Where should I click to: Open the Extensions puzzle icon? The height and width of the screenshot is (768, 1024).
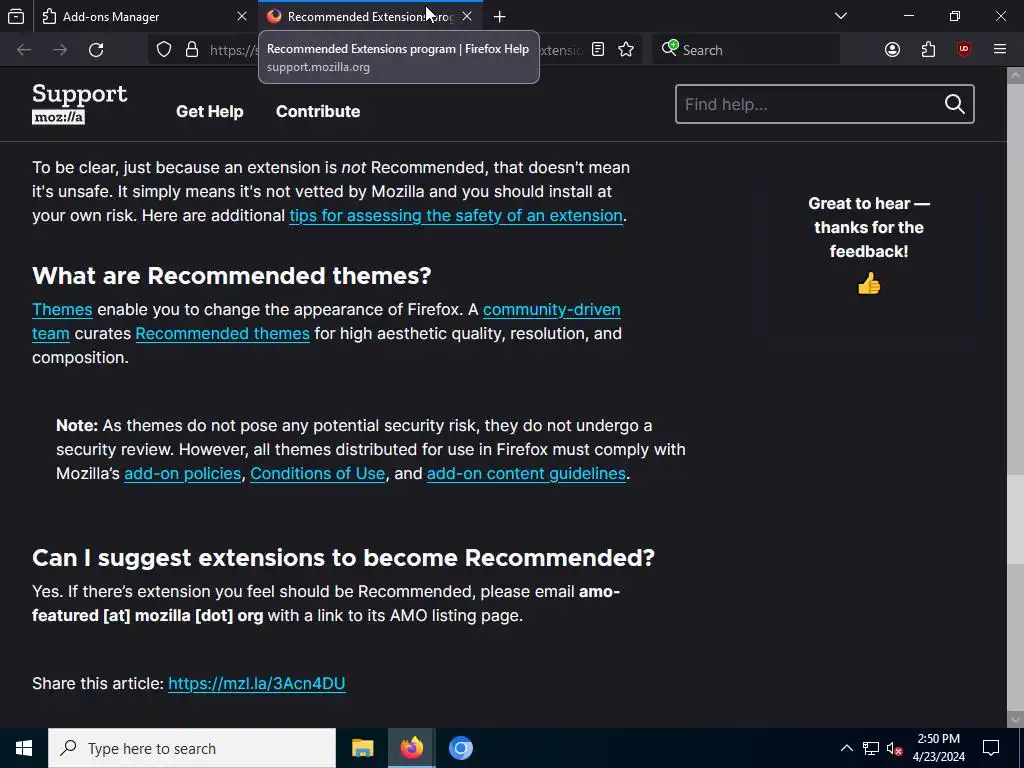click(928, 50)
